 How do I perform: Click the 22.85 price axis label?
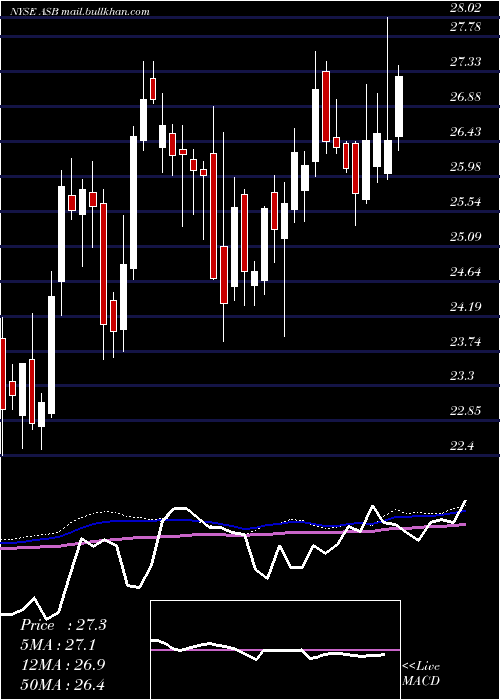pyautogui.click(x=465, y=411)
